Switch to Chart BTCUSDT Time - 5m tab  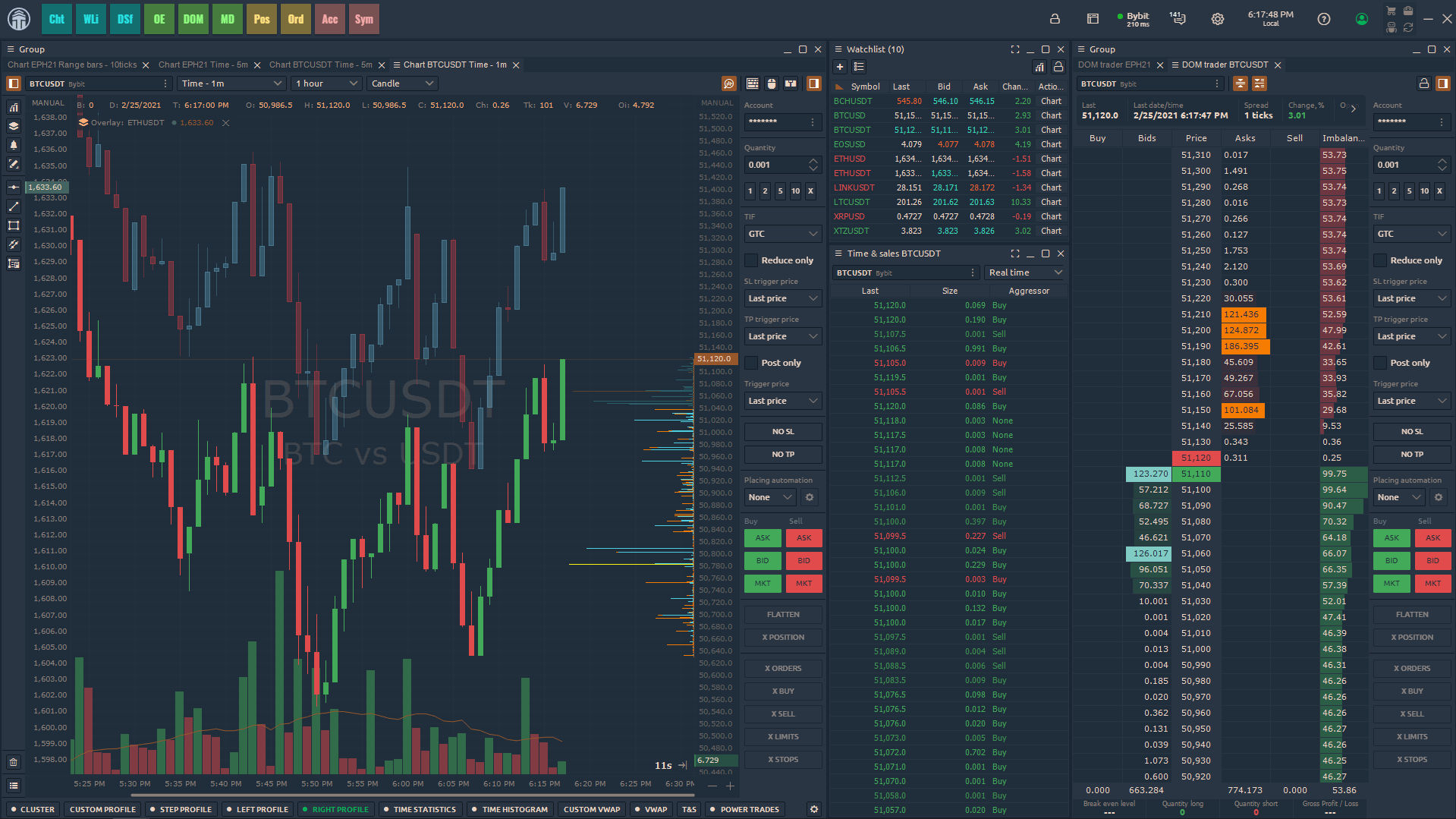[321, 65]
